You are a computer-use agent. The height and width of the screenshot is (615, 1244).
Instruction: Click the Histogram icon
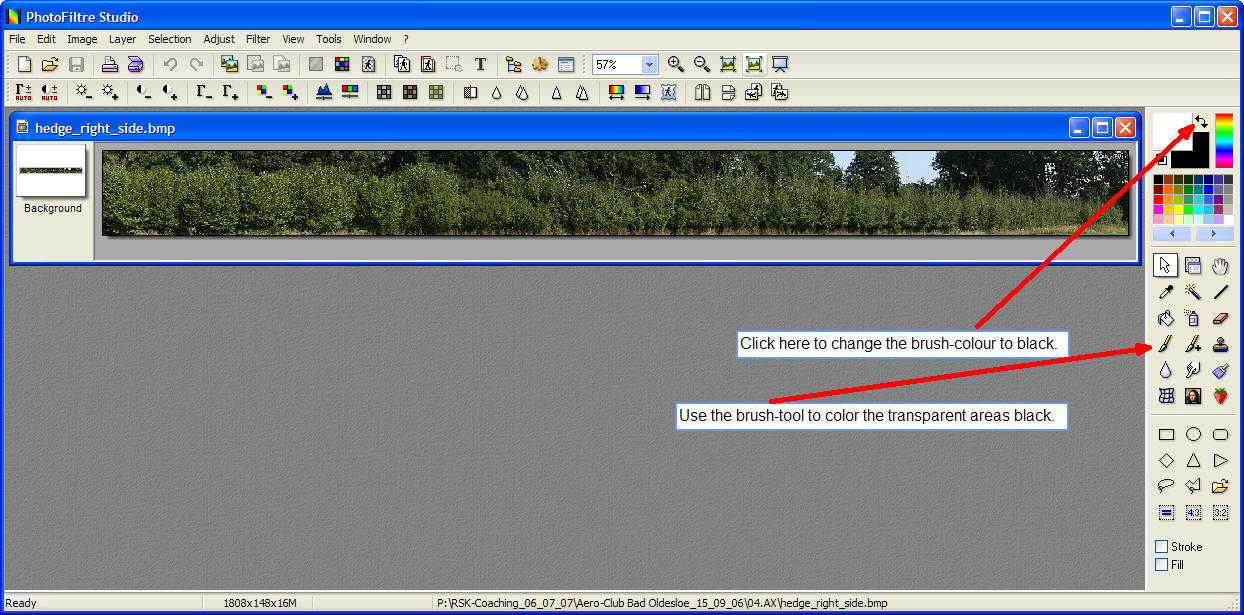pos(324,92)
